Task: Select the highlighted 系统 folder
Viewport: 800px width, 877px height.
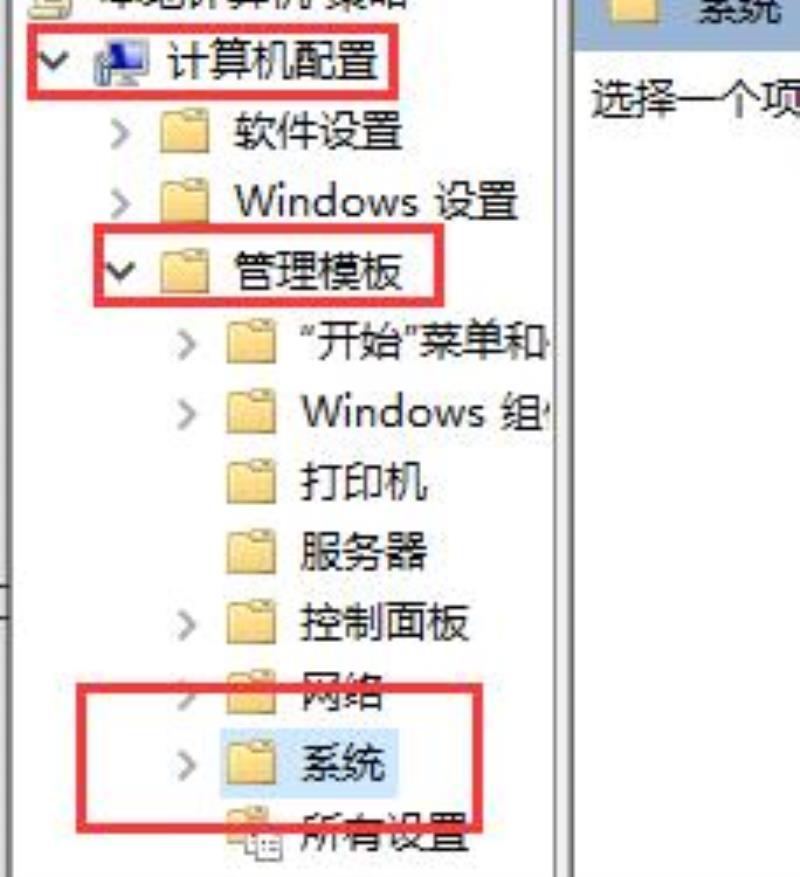Action: (309, 763)
